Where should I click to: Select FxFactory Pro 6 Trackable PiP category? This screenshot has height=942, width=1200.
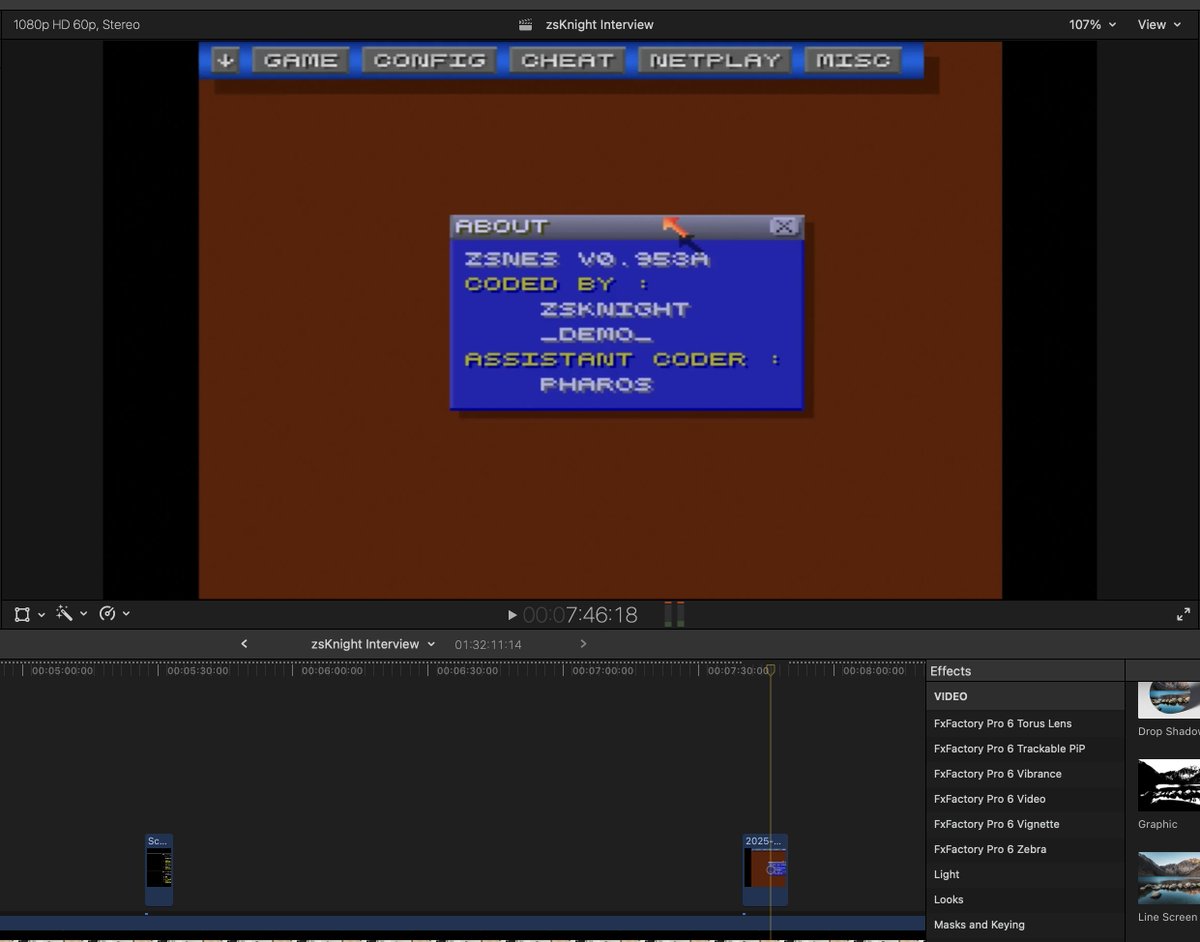click(1025, 748)
